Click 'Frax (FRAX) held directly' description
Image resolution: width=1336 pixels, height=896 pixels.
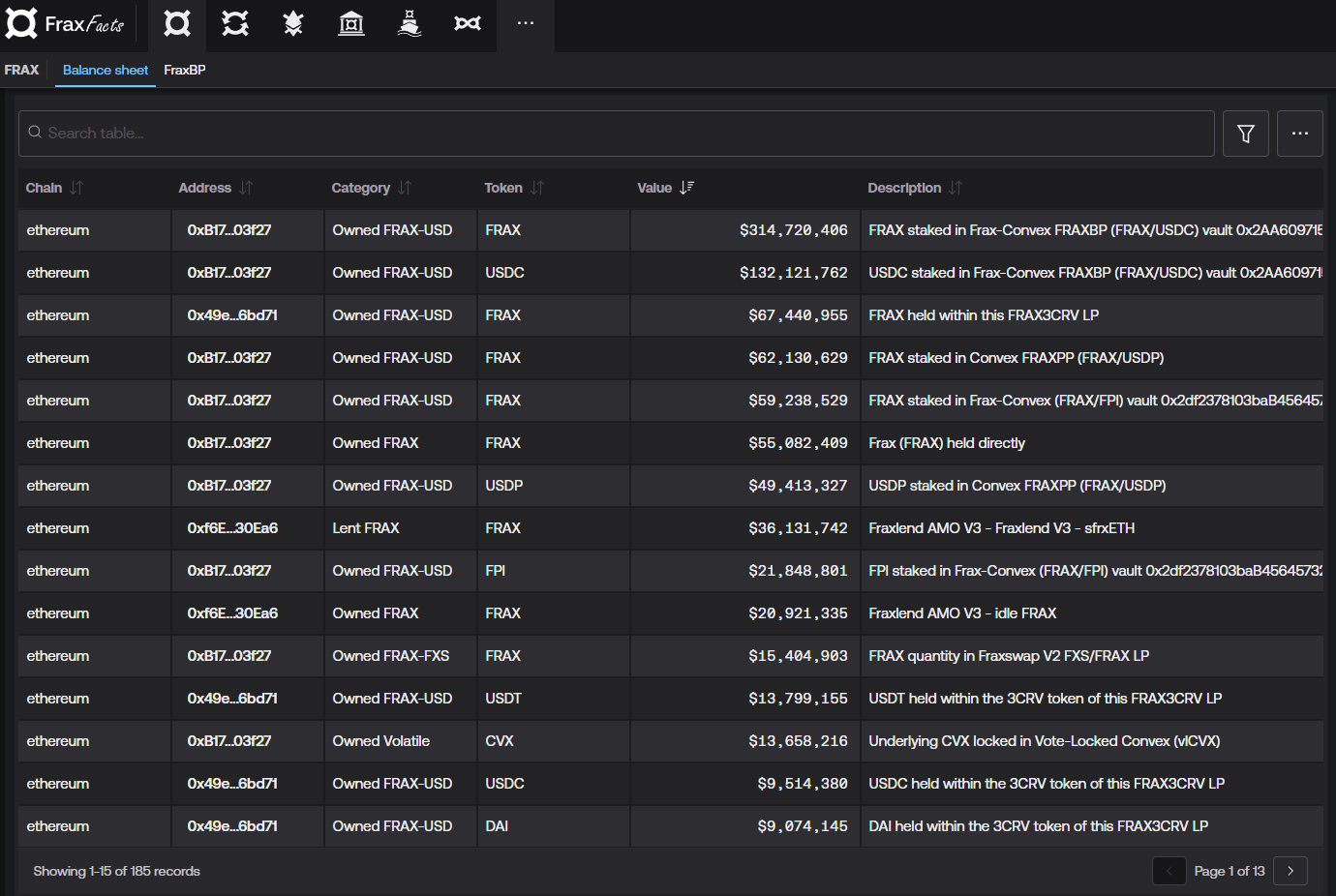[947, 443]
